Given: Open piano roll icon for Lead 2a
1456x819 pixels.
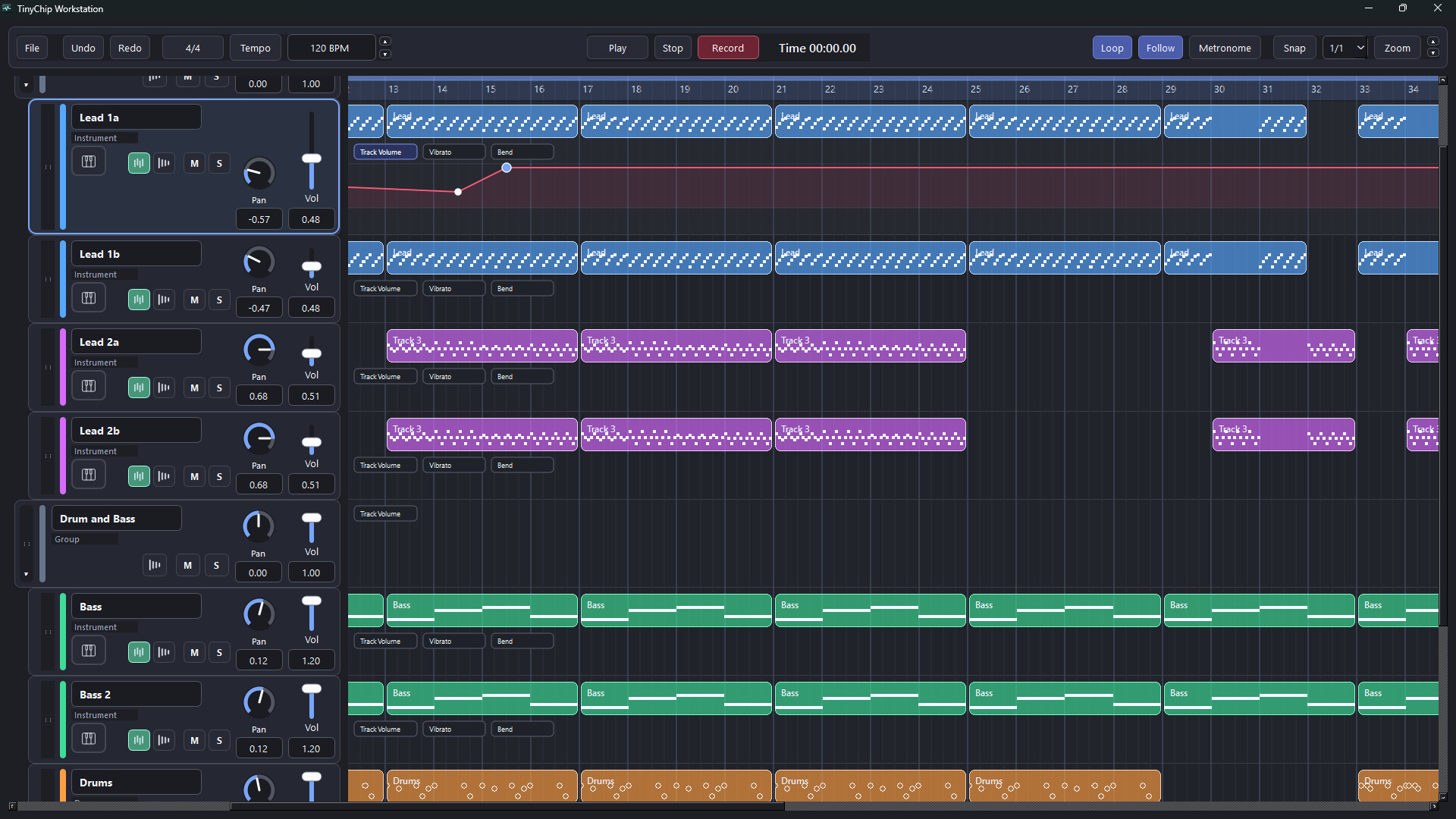Looking at the screenshot, I should (x=89, y=387).
